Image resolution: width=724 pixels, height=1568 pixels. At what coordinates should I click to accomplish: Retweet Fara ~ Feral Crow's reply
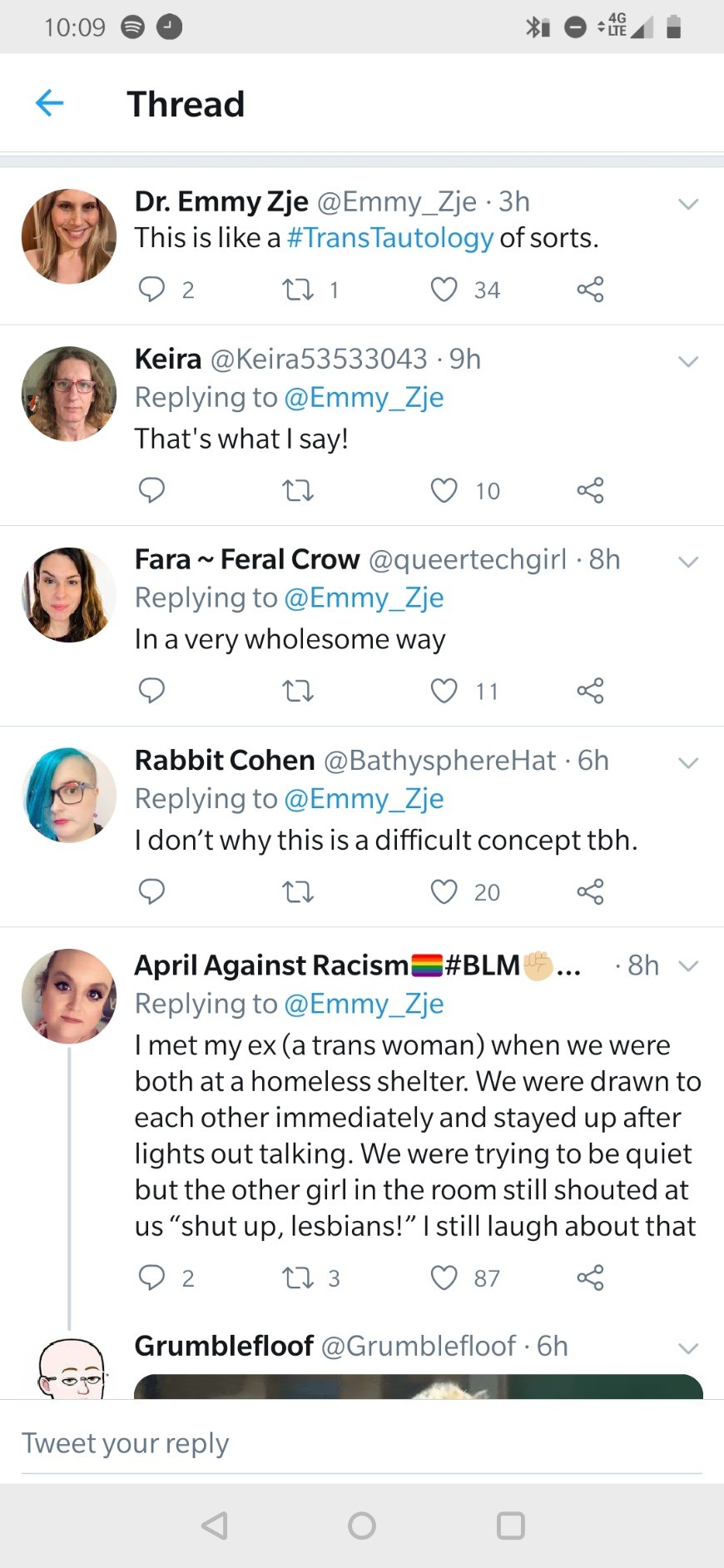tap(297, 691)
